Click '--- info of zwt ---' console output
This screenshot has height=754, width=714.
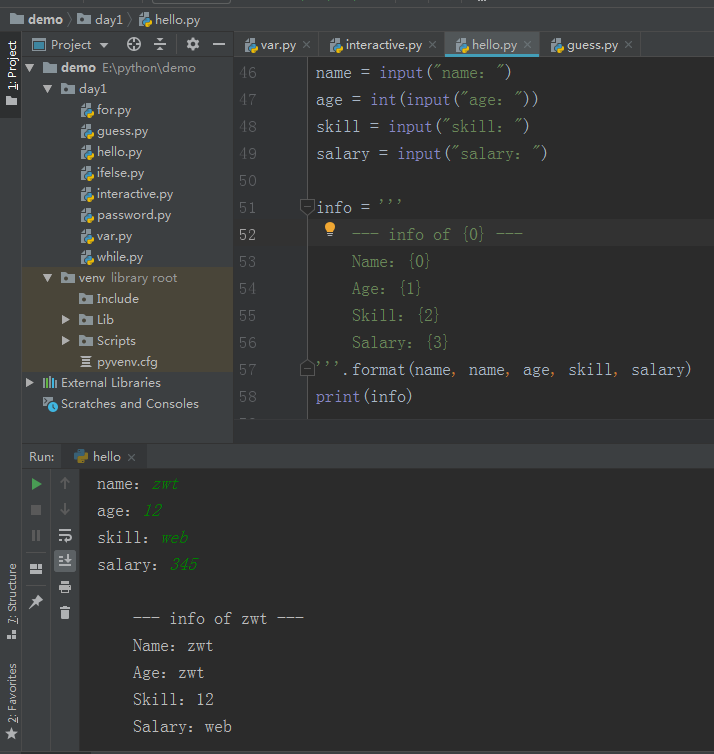tap(218, 618)
